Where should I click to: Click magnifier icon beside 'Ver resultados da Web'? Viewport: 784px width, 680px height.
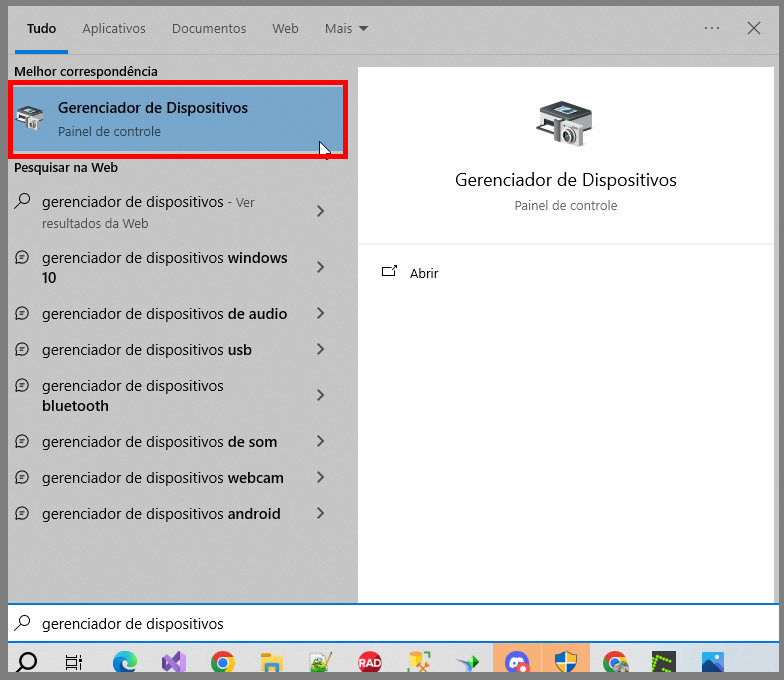22,201
